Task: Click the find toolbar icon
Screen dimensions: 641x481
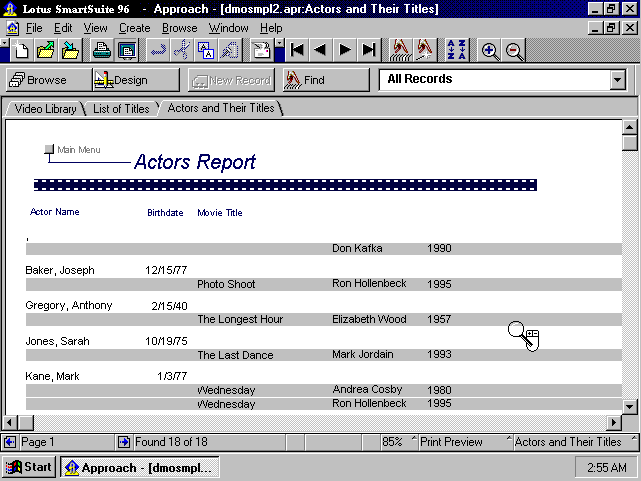Action: 401,50
